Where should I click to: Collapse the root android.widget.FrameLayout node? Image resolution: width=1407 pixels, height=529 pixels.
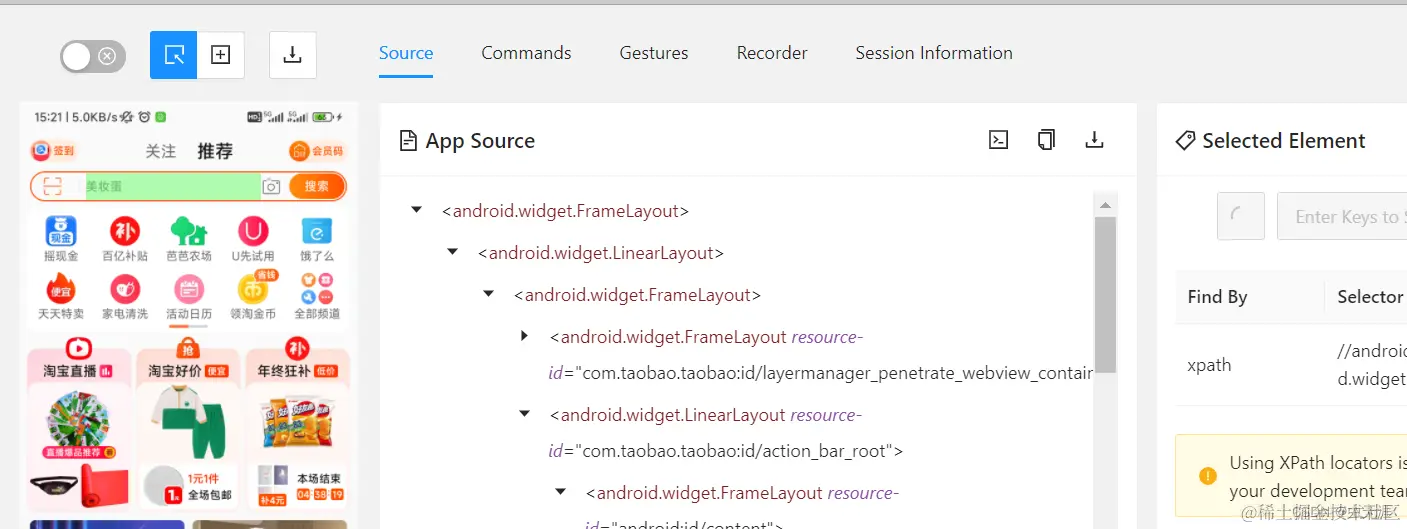tap(416, 210)
